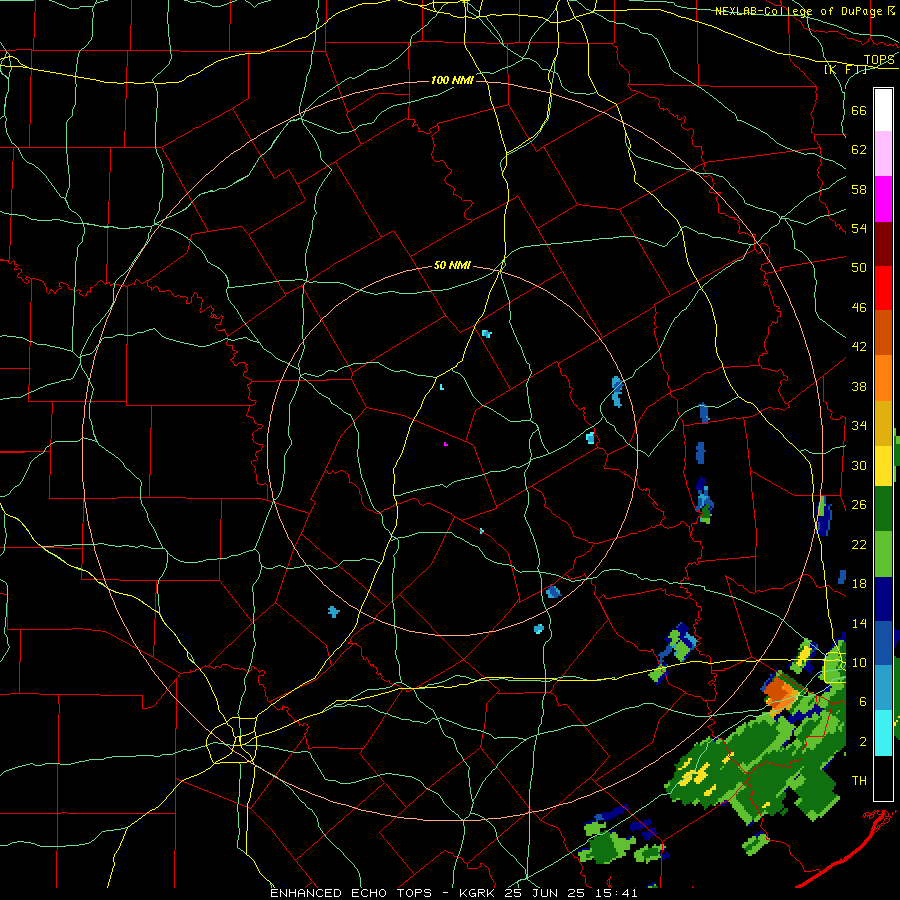Pick the dark green legend swatch
900x900 pixels.
pos(883,510)
